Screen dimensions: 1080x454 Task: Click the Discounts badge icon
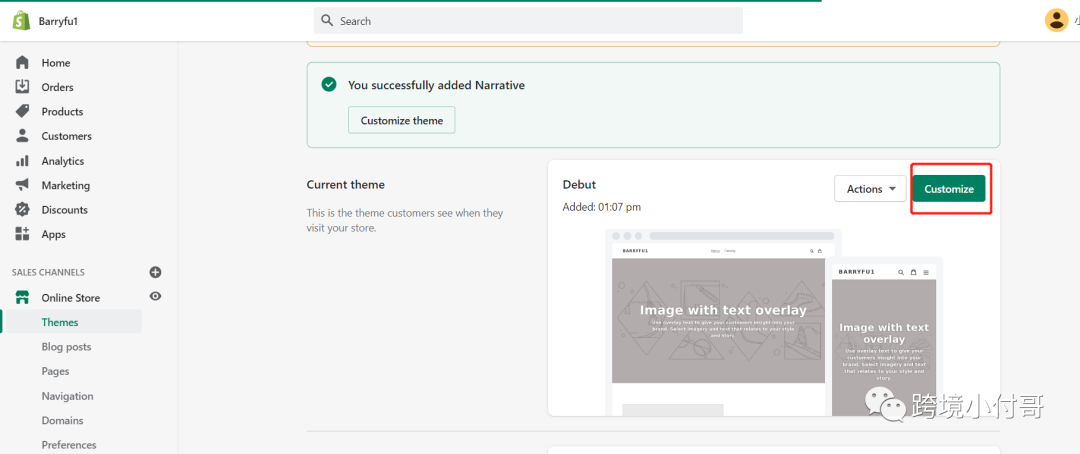point(22,209)
